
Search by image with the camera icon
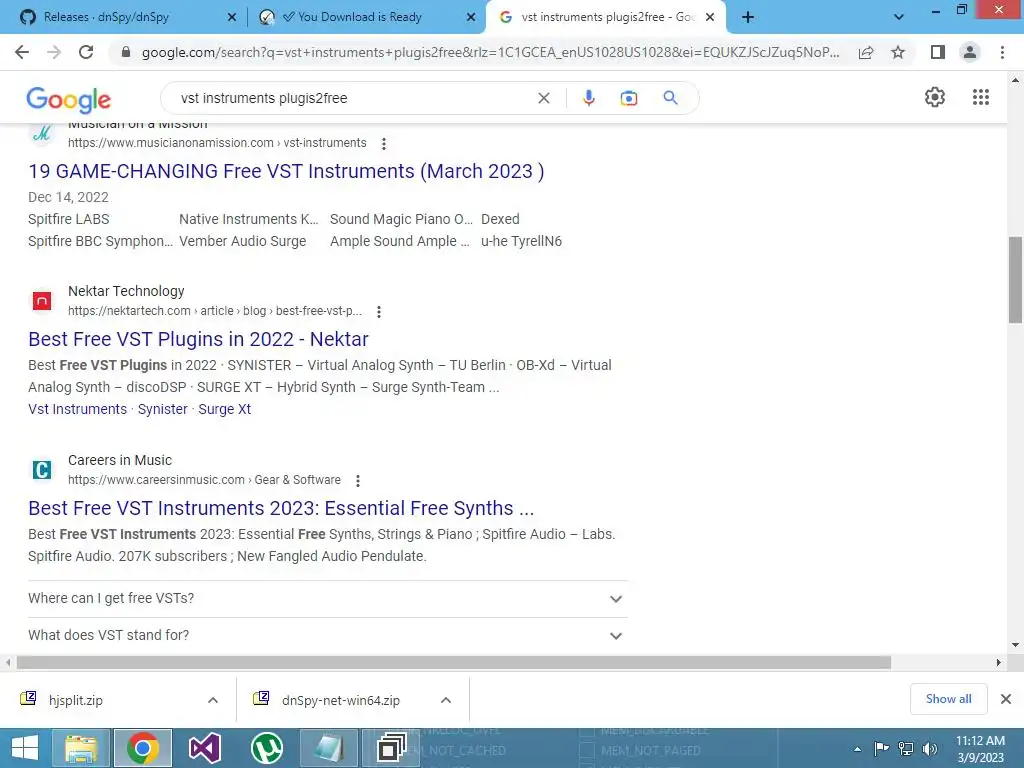click(x=629, y=98)
